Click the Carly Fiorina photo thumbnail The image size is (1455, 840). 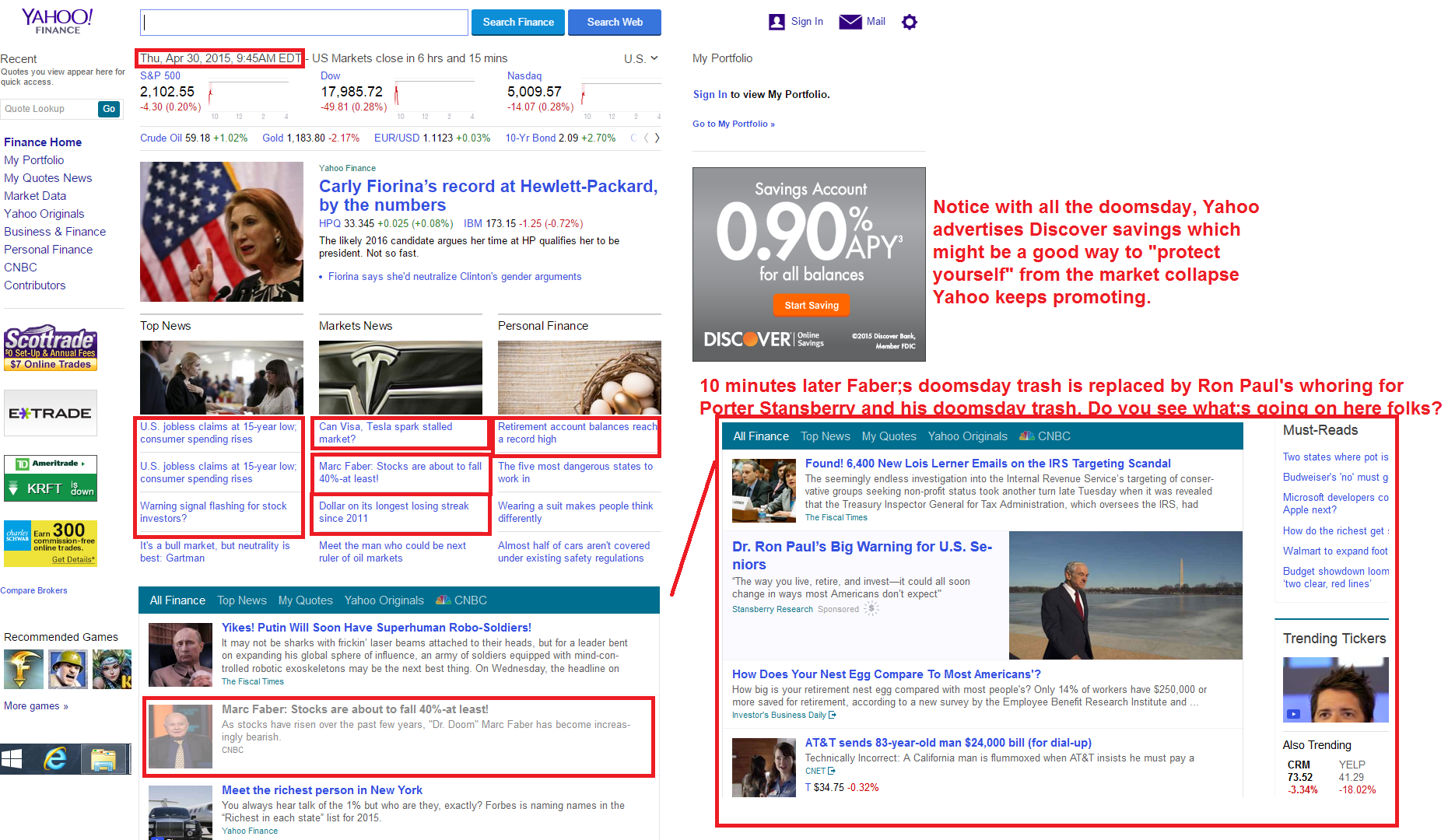pyautogui.click(x=222, y=232)
